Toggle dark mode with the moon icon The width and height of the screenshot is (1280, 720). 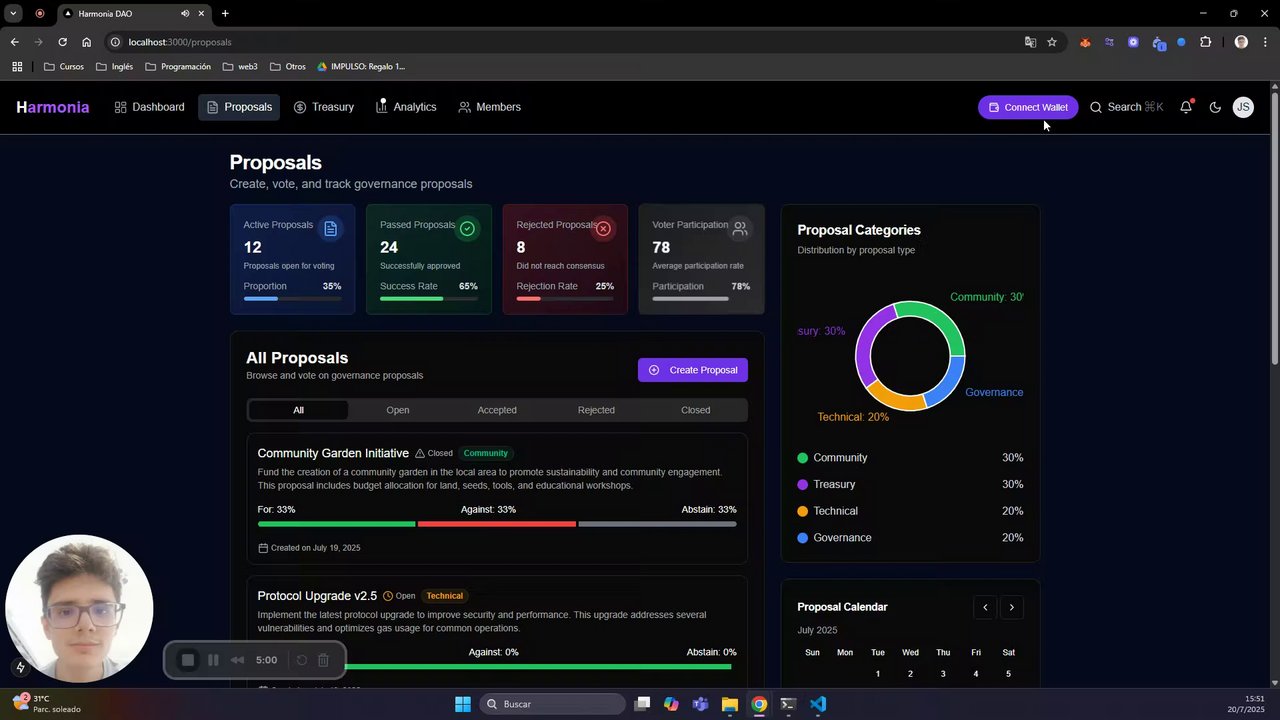click(1215, 107)
